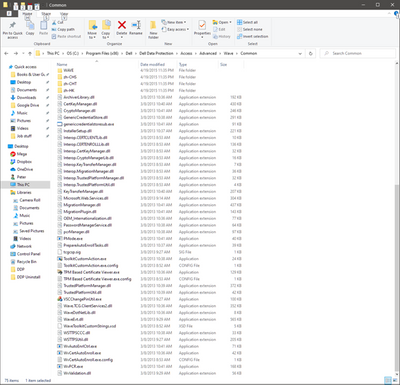This screenshot has height=385, width=400.
Task: Click the Back arrow in navigation bar
Action: point(6,53)
